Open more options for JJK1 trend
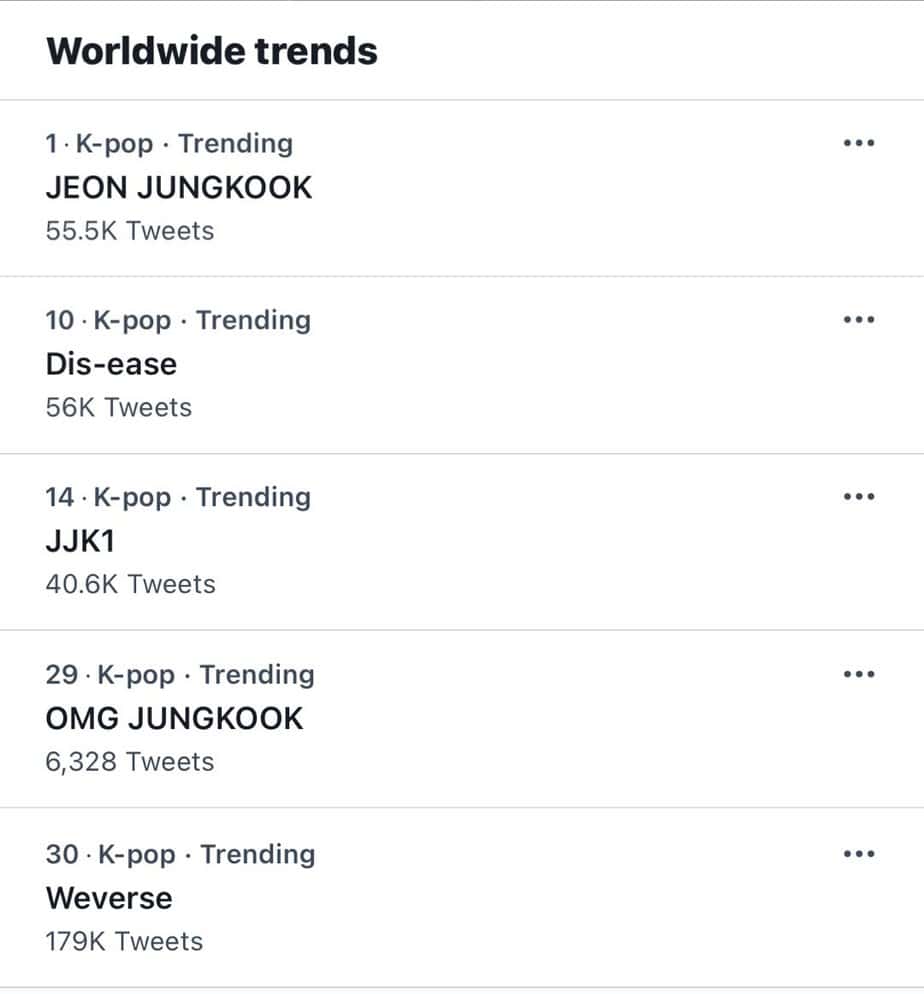Screen dimensions: 924x994 coord(858,497)
